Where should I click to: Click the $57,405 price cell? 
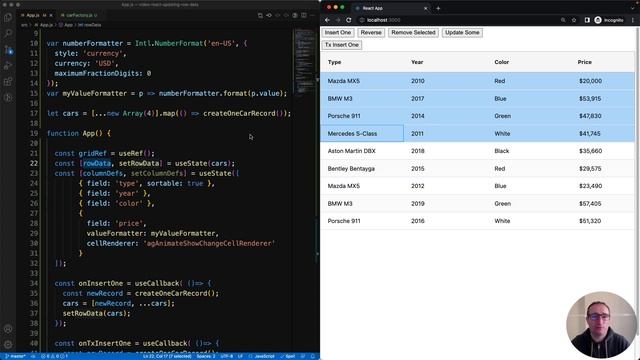pyautogui.click(x=590, y=203)
